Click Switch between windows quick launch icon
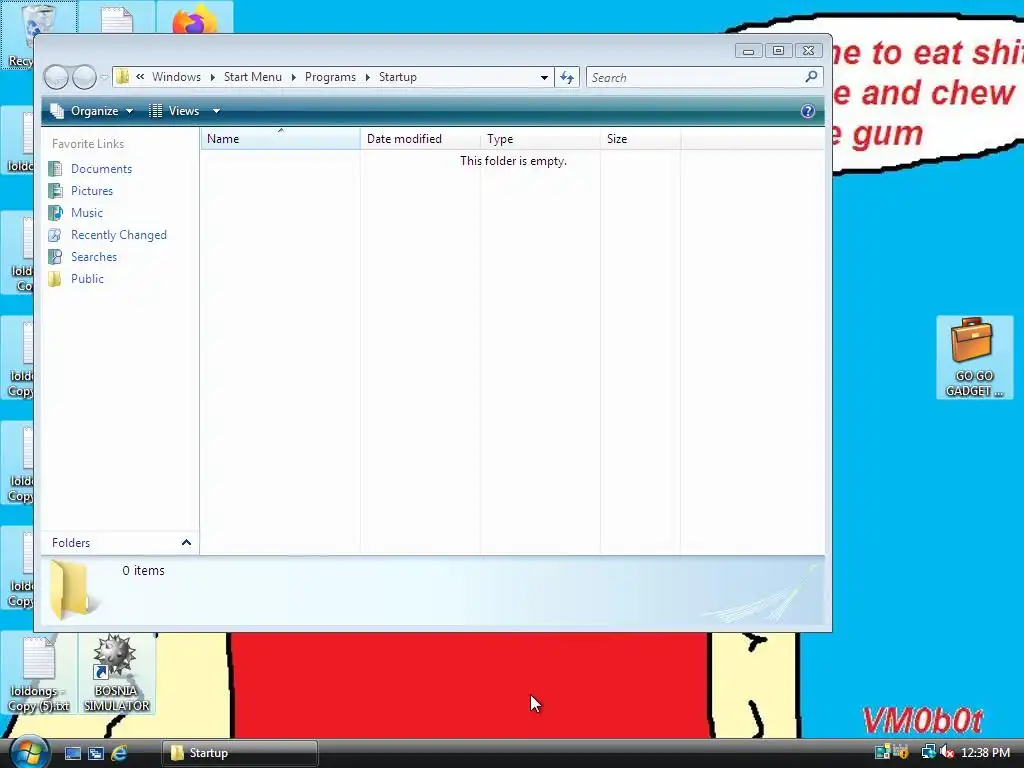 96,753
